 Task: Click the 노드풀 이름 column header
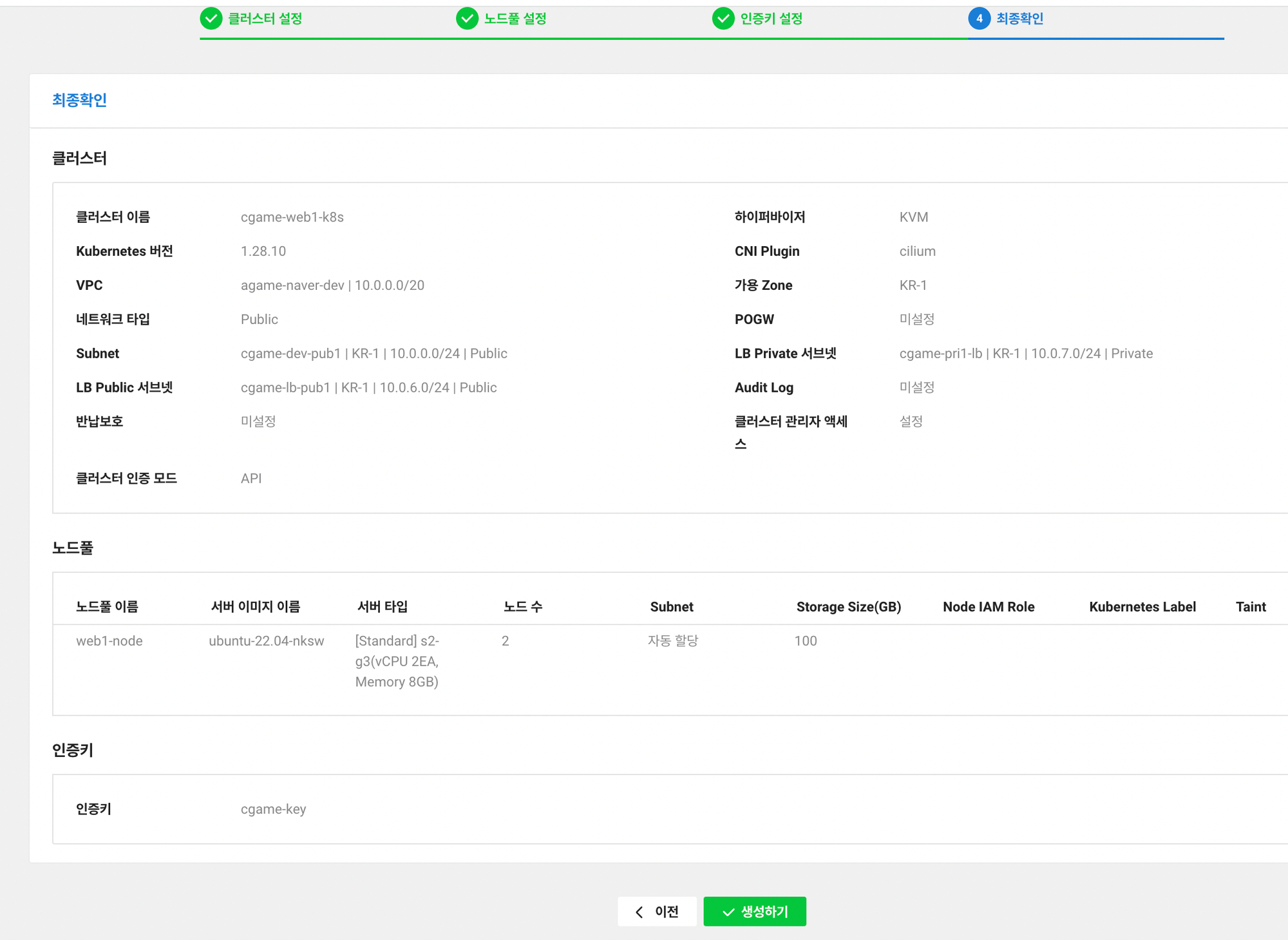coord(107,607)
